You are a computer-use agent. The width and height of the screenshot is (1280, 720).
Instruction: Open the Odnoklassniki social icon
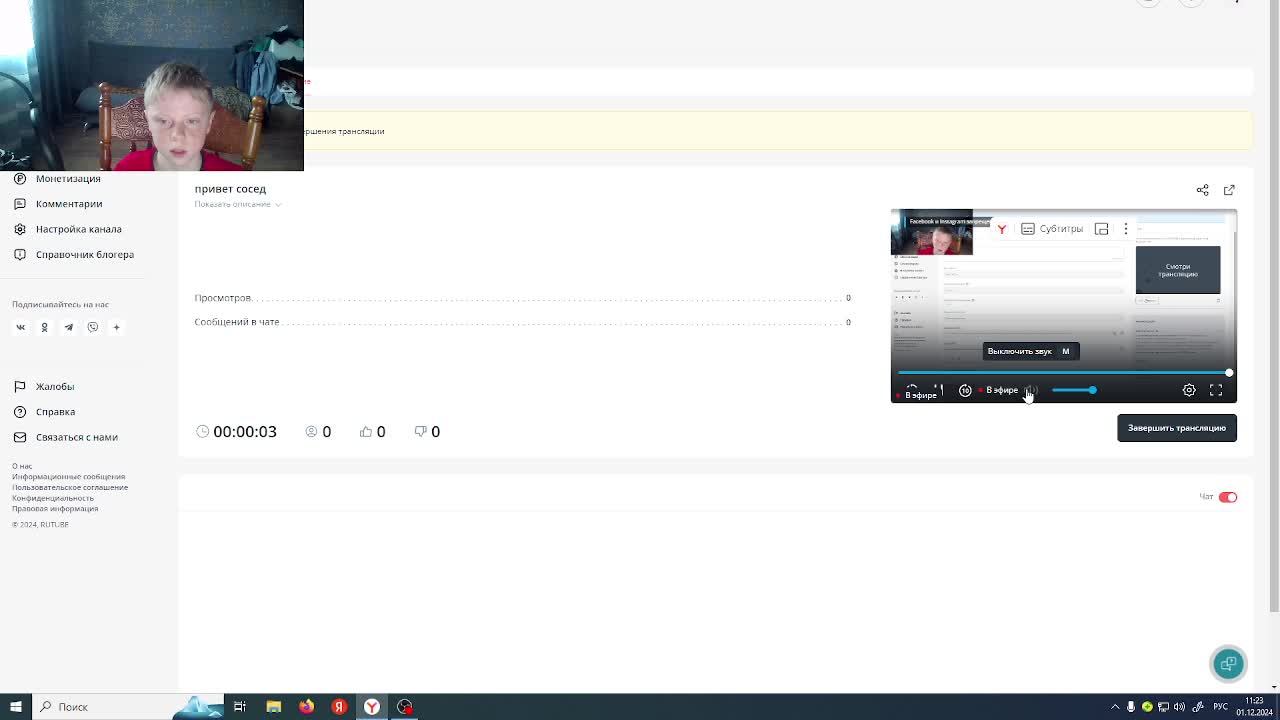tap(44, 327)
